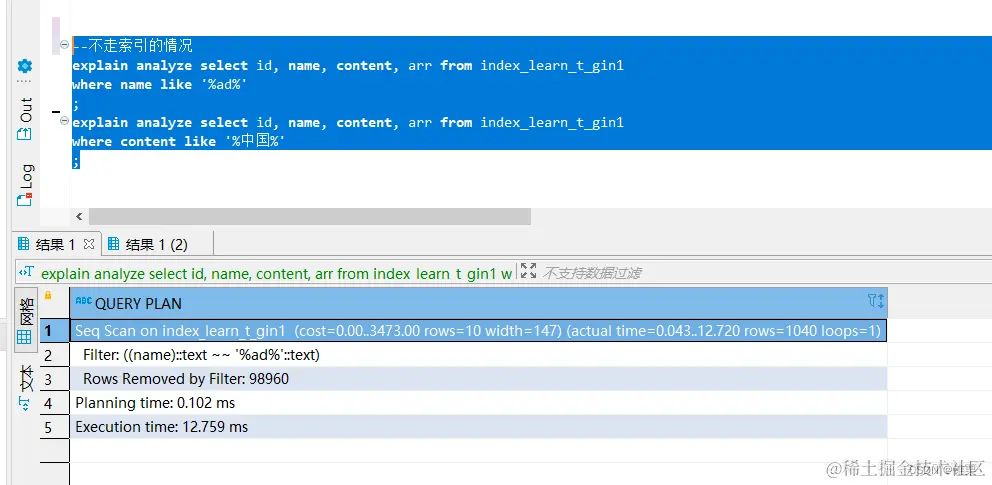Click the editor horizontal scrollbar thumb
Viewport: 992px width, 485px height.
[x=309, y=216]
